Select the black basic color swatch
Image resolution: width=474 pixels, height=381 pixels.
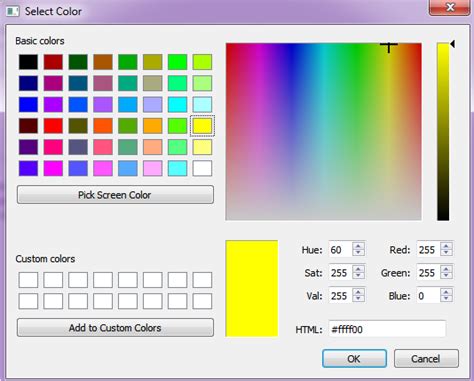click(28, 62)
